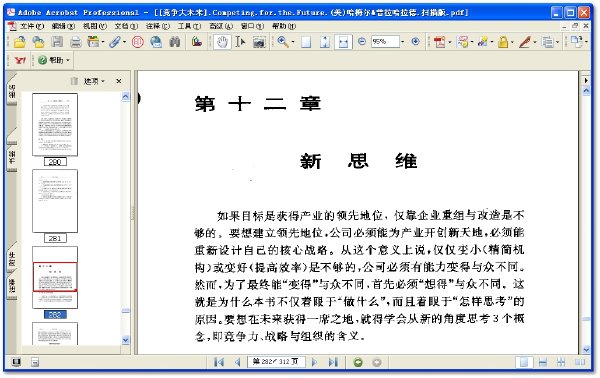
Task: Click the zoom in plus button
Action: (416, 41)
